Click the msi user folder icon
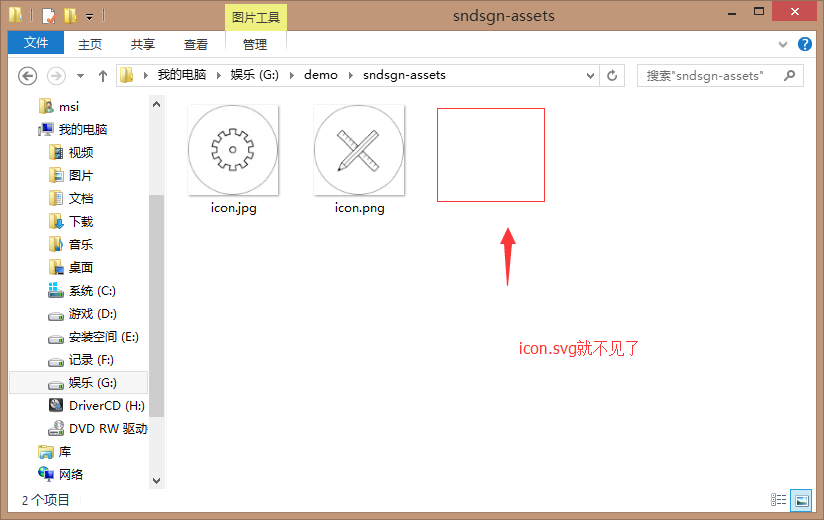Viewport: 824px width, 520px height. coord(46,107)
